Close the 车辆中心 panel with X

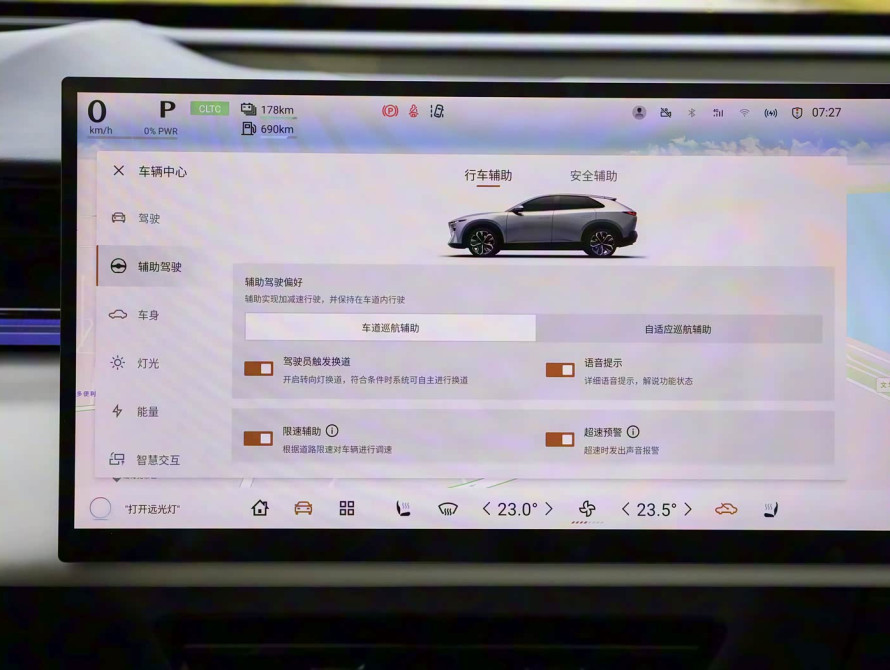[x=119, y=171]
